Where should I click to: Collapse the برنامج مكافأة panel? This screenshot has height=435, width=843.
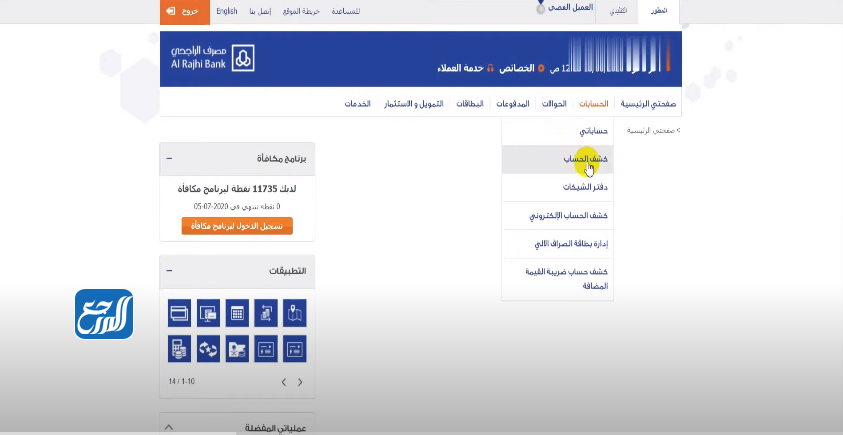tap(169, 159)
